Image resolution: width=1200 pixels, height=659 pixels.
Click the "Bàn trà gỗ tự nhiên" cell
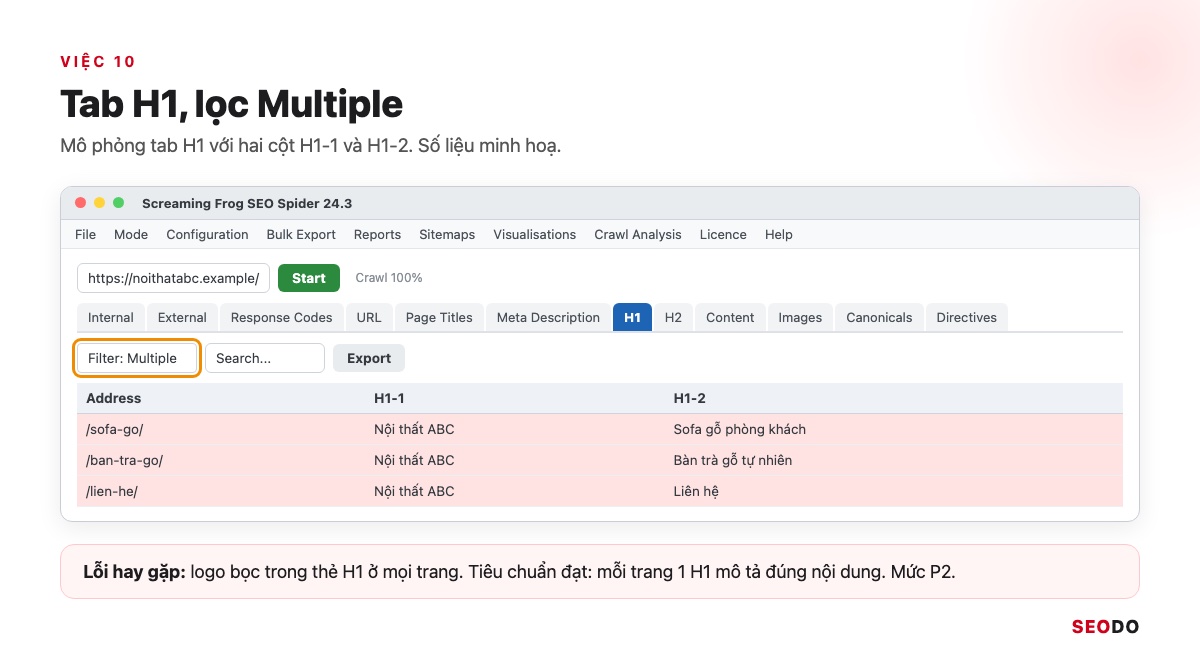[733, 460]
